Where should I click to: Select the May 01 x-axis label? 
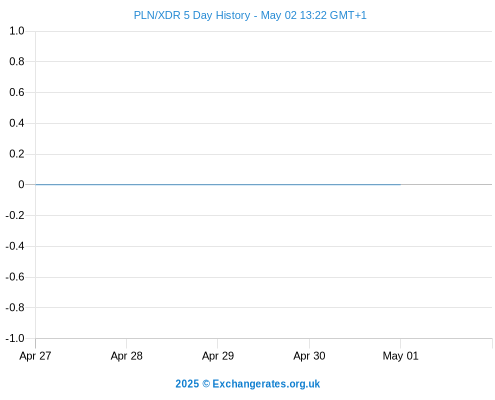[x=400, y=356]
